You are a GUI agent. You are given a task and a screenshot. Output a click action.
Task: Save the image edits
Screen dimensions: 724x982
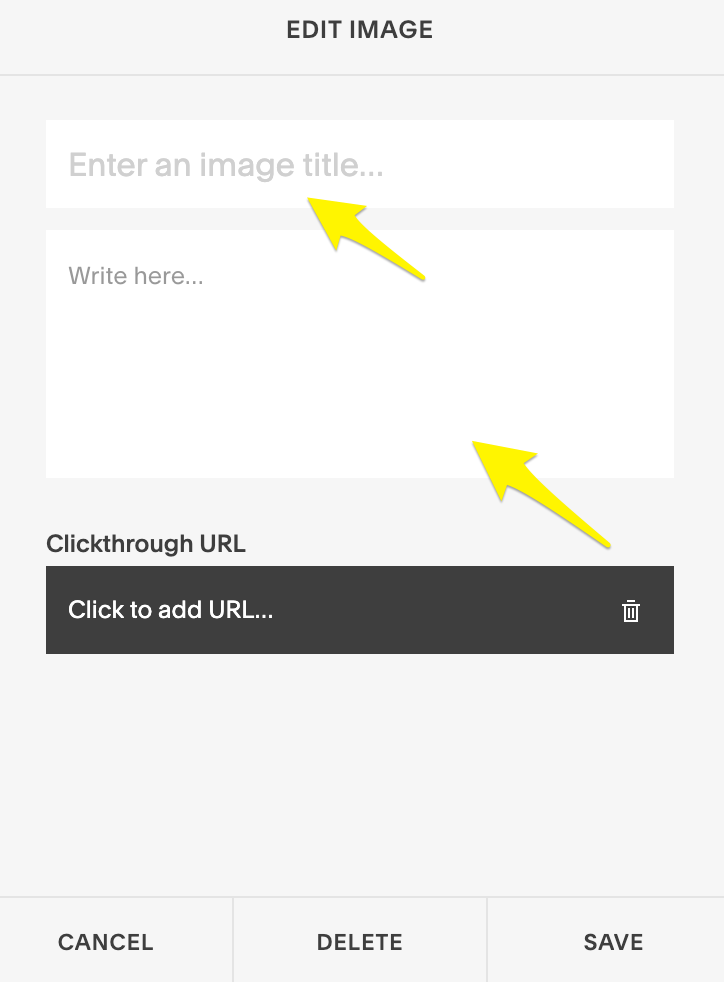click(613, 942)
